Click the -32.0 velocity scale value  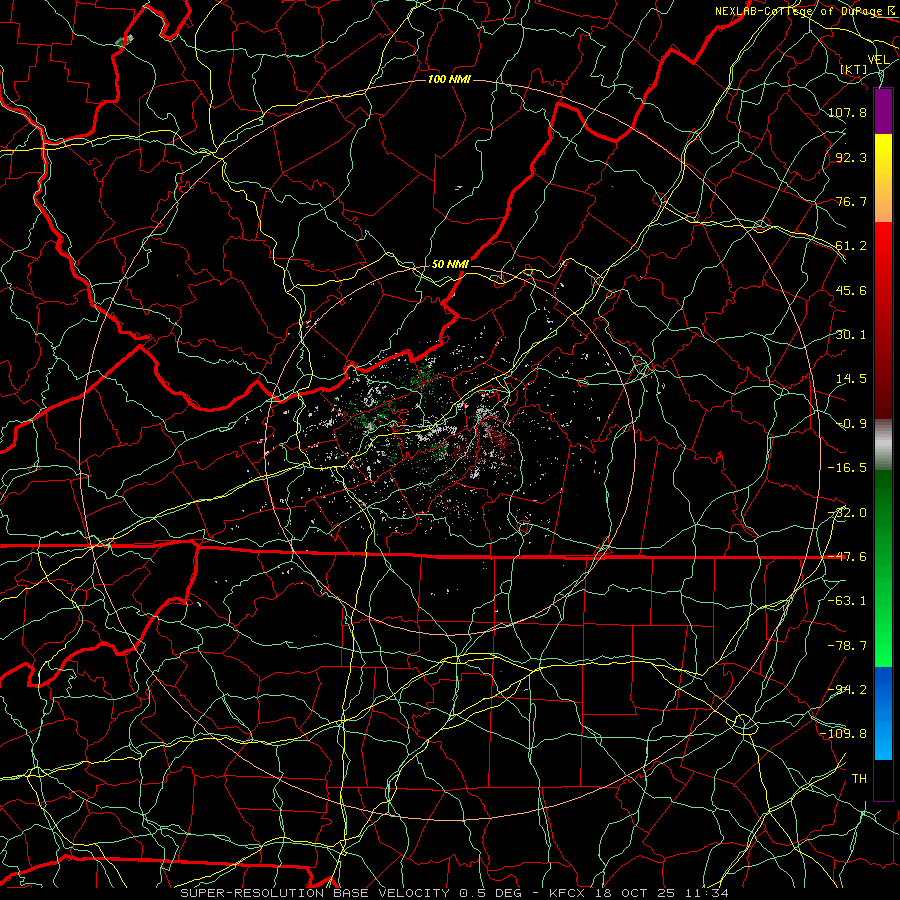[847, 513]
